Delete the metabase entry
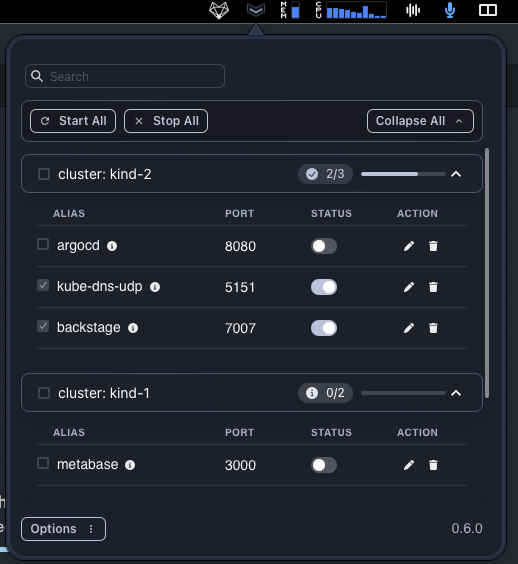 coord(433,465)
